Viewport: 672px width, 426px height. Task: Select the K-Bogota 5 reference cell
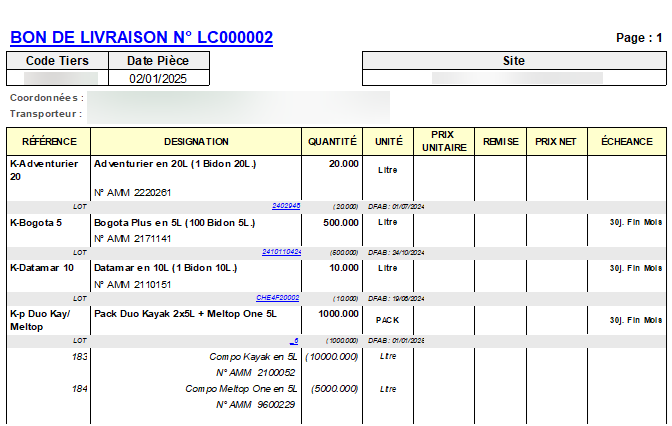(x=36, y=223)
